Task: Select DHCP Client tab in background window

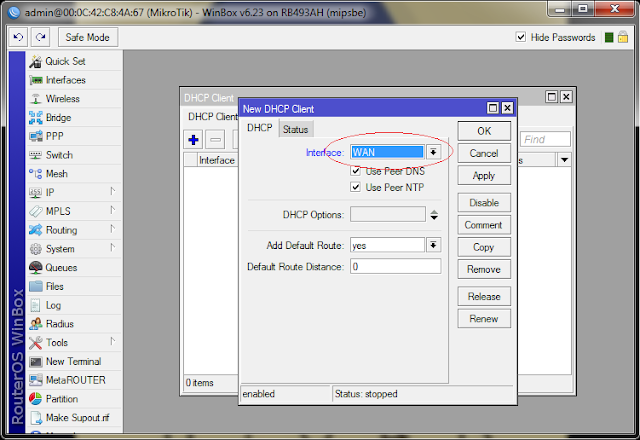Action: point(213,117)
